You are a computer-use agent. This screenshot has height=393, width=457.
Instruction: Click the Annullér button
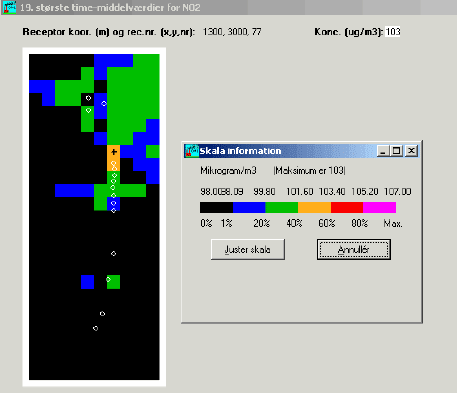[x=354, y=249]
